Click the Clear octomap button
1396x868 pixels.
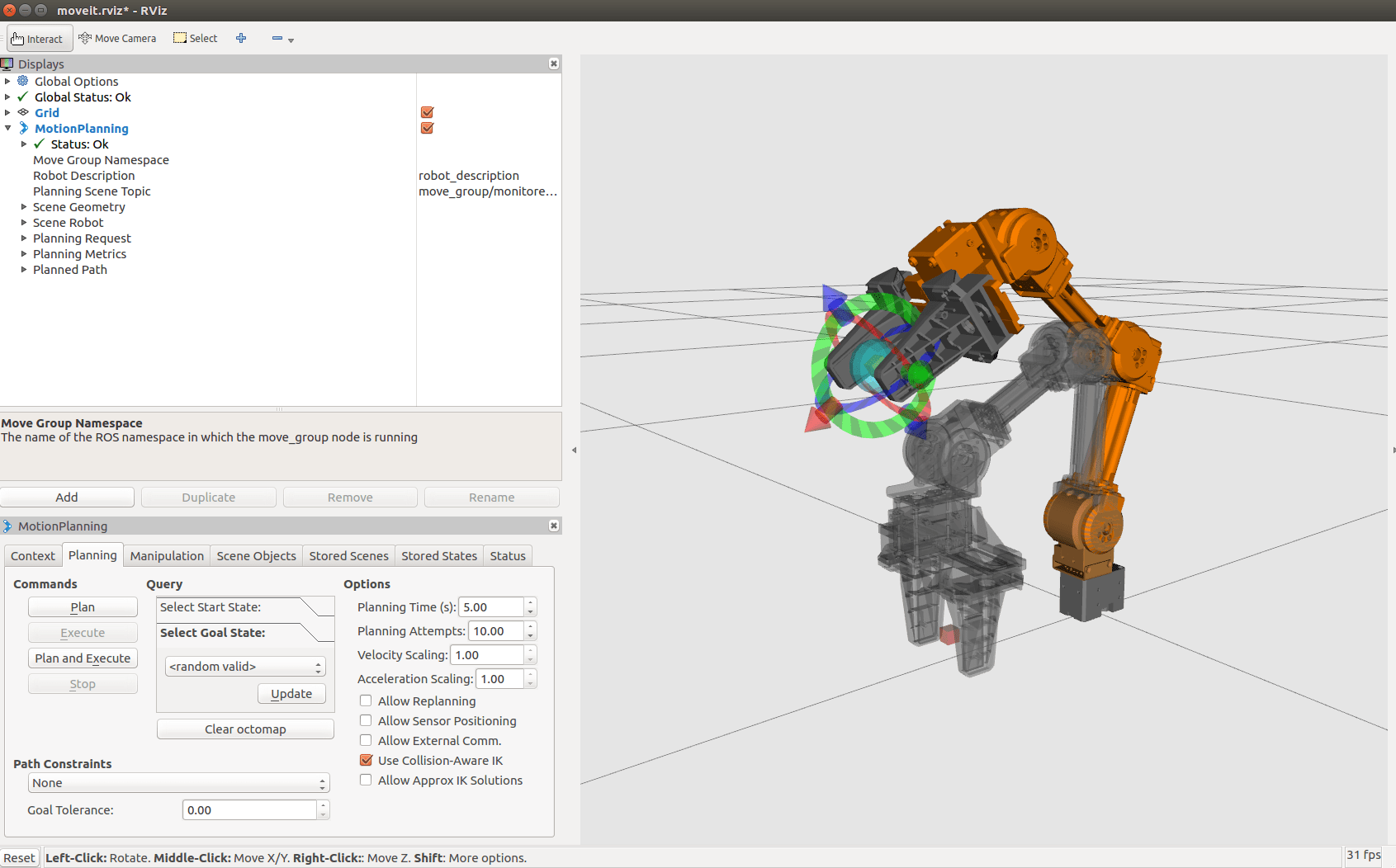pos(245,729)
